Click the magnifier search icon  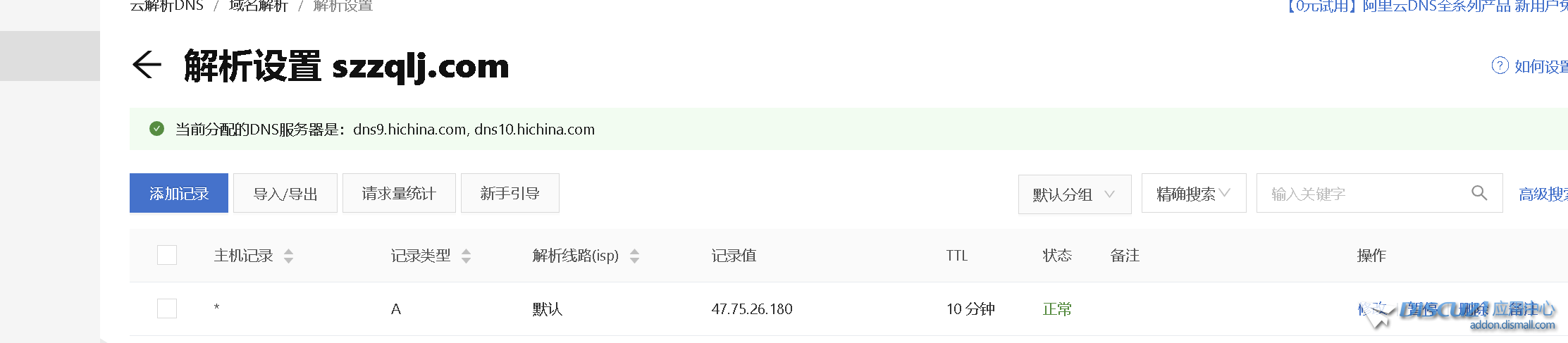1479,193
